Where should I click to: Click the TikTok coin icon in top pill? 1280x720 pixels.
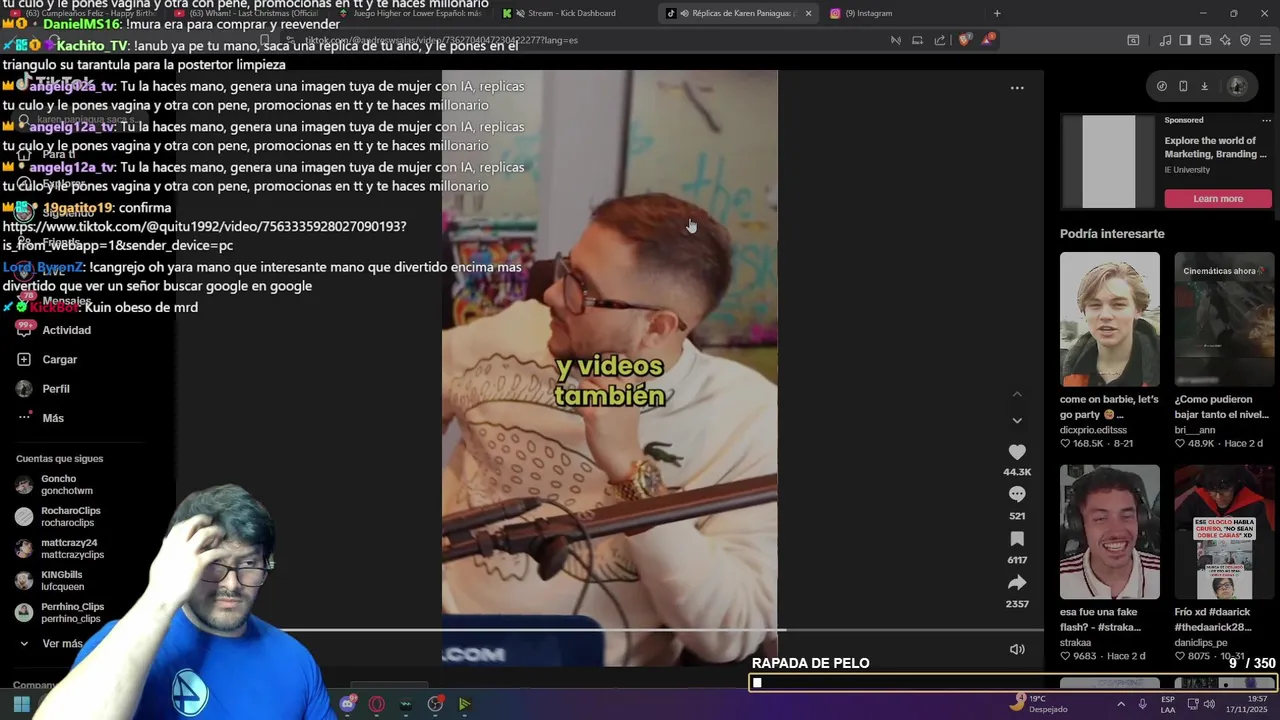(x=1162, y=86)
